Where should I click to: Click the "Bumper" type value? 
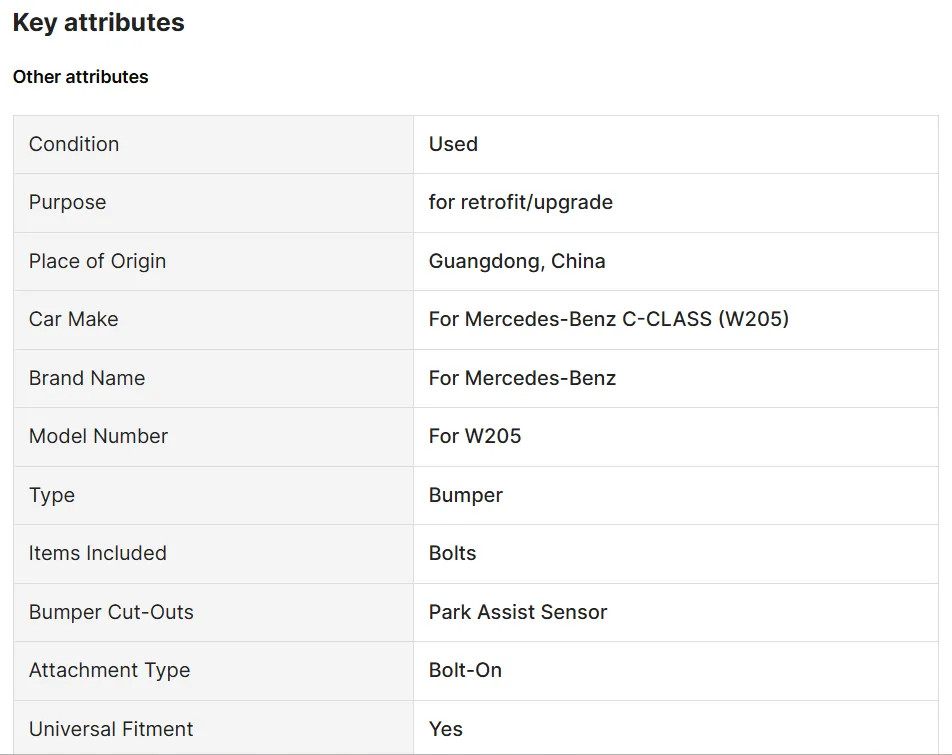466,495
